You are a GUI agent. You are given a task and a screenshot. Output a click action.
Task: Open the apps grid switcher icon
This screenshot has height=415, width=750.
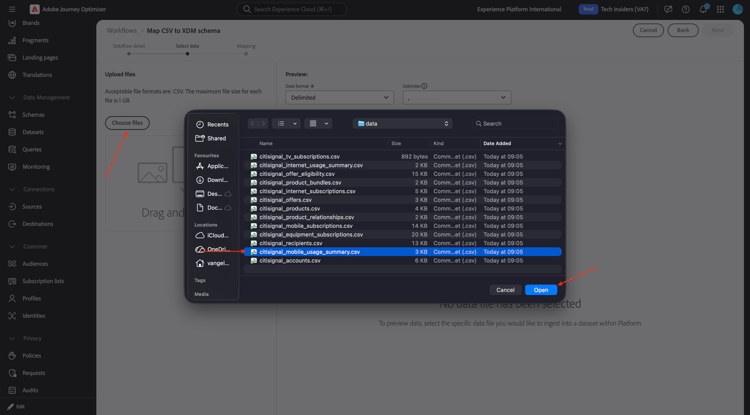pyautogui.click(x=720, y=9)
